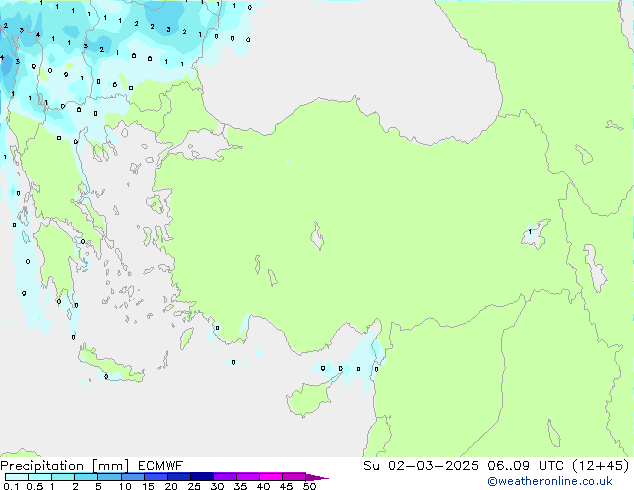Click the '45' legend value
The height and width of the screenshot is (490, 634).
[286, 486]
